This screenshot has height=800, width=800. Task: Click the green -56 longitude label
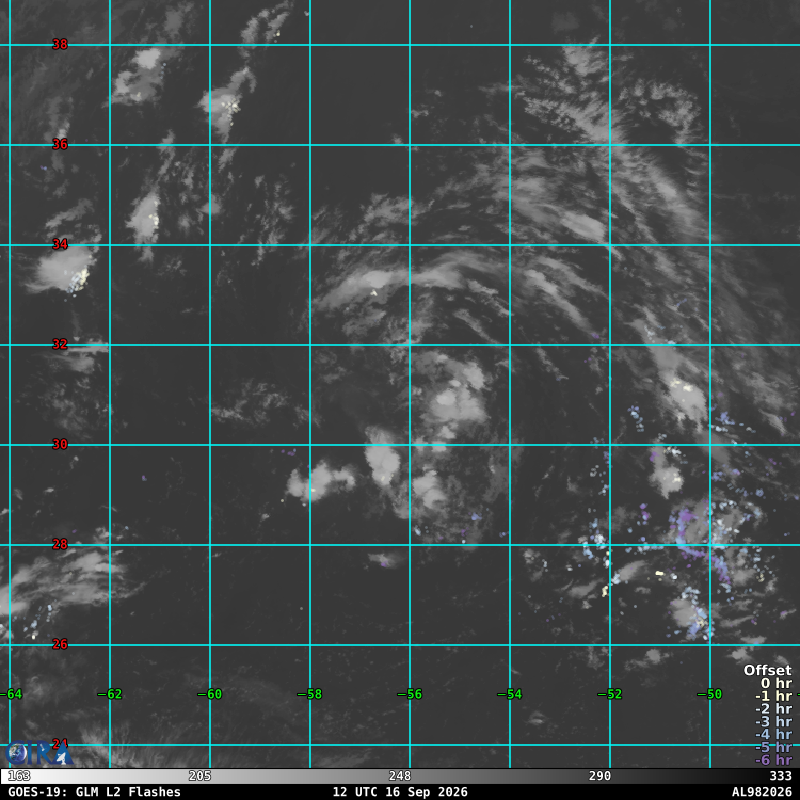pos(410,694)
